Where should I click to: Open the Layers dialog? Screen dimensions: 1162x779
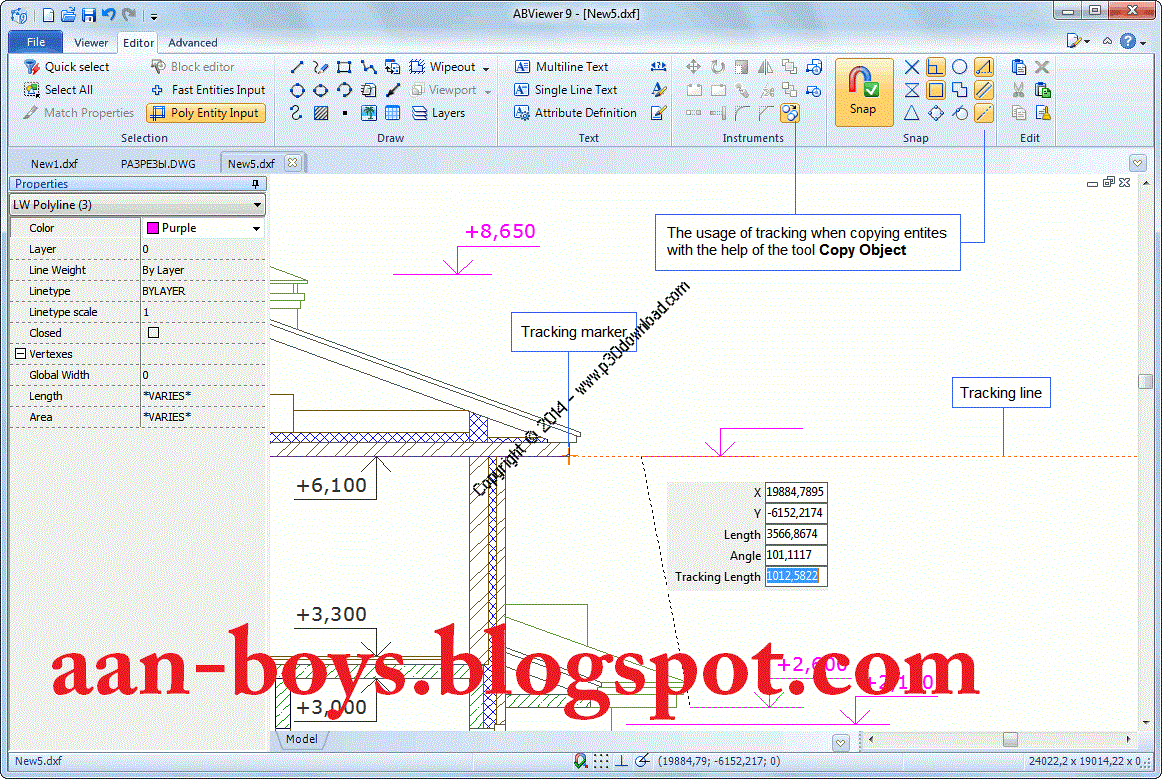point(439,113)
